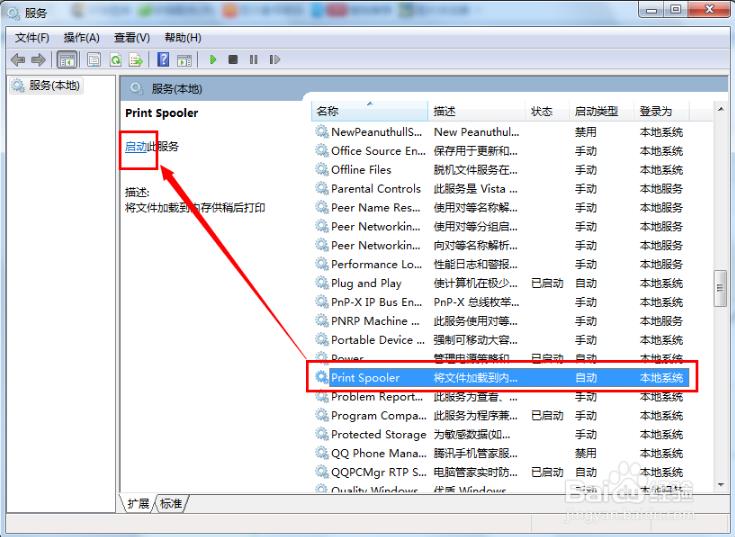Click the Back arrow in the toolbar
The image size is (735, 537).
18,60
